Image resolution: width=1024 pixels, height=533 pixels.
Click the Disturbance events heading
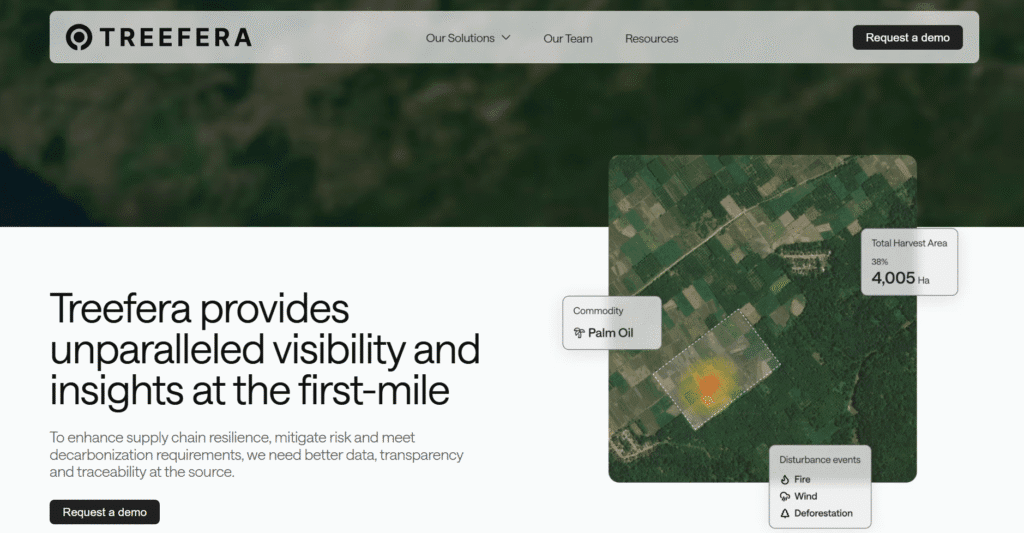[820, 460]
